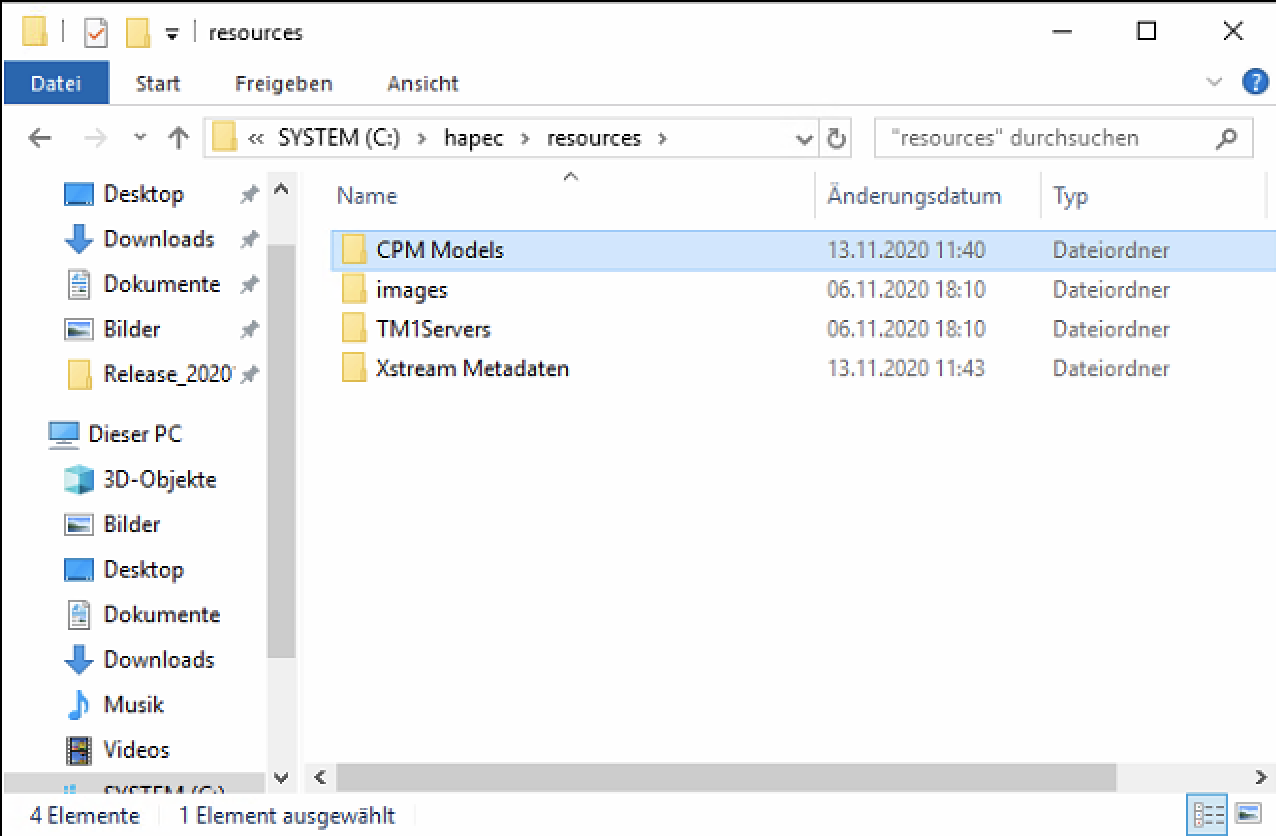Open address bar history dropdown
Screen dimensions: 1276x836
tap(803, 139)
